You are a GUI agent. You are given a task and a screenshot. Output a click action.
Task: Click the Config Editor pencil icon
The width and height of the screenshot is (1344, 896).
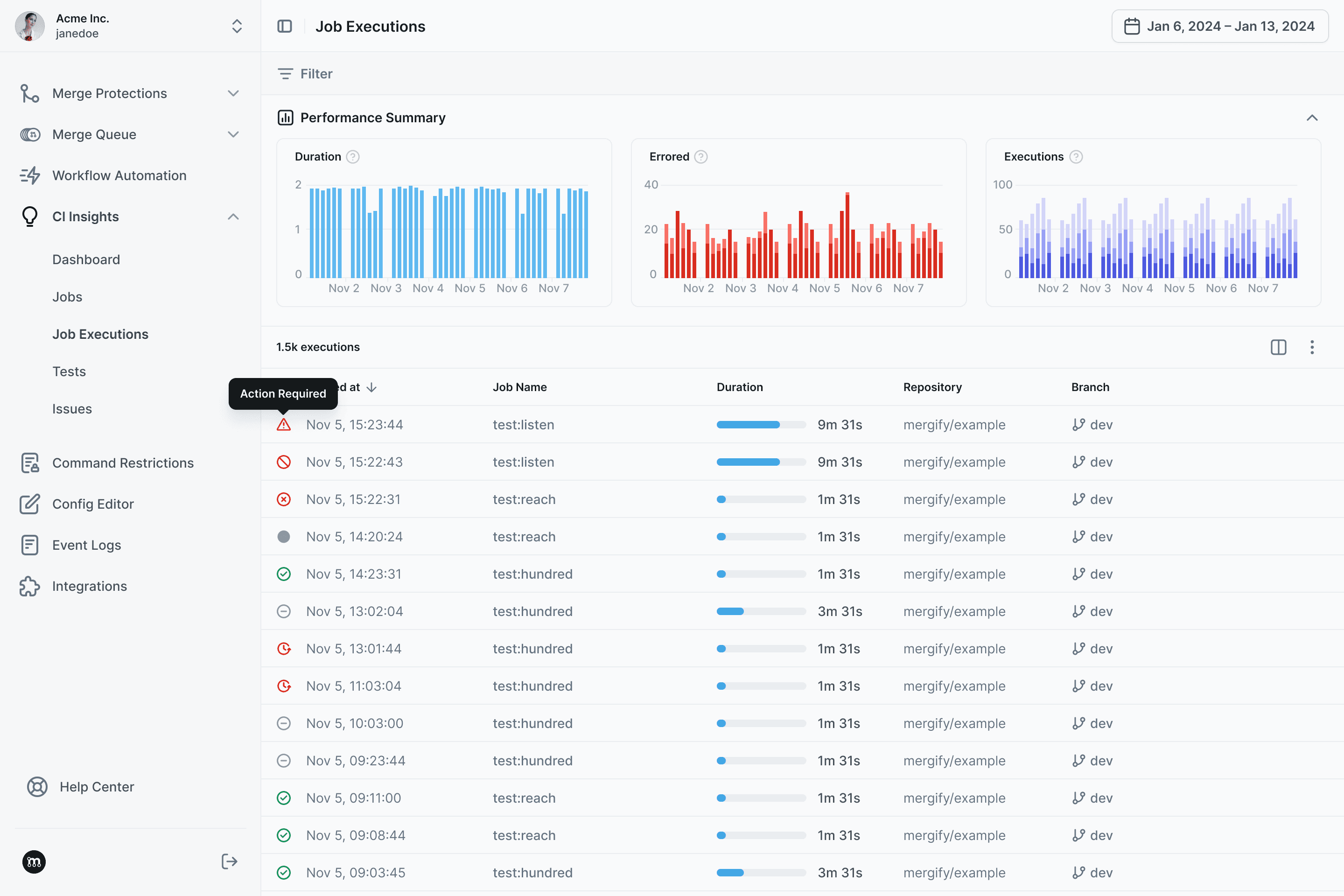(30, 504)
